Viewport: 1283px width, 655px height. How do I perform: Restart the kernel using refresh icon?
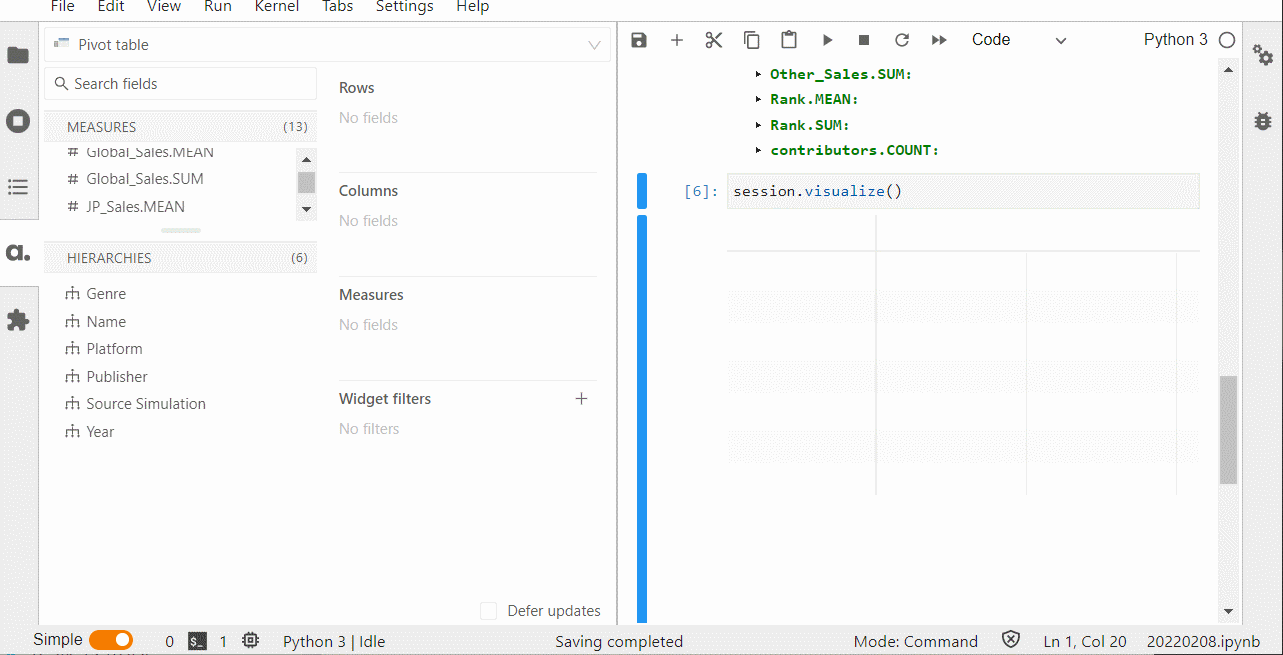coord(902,40)
